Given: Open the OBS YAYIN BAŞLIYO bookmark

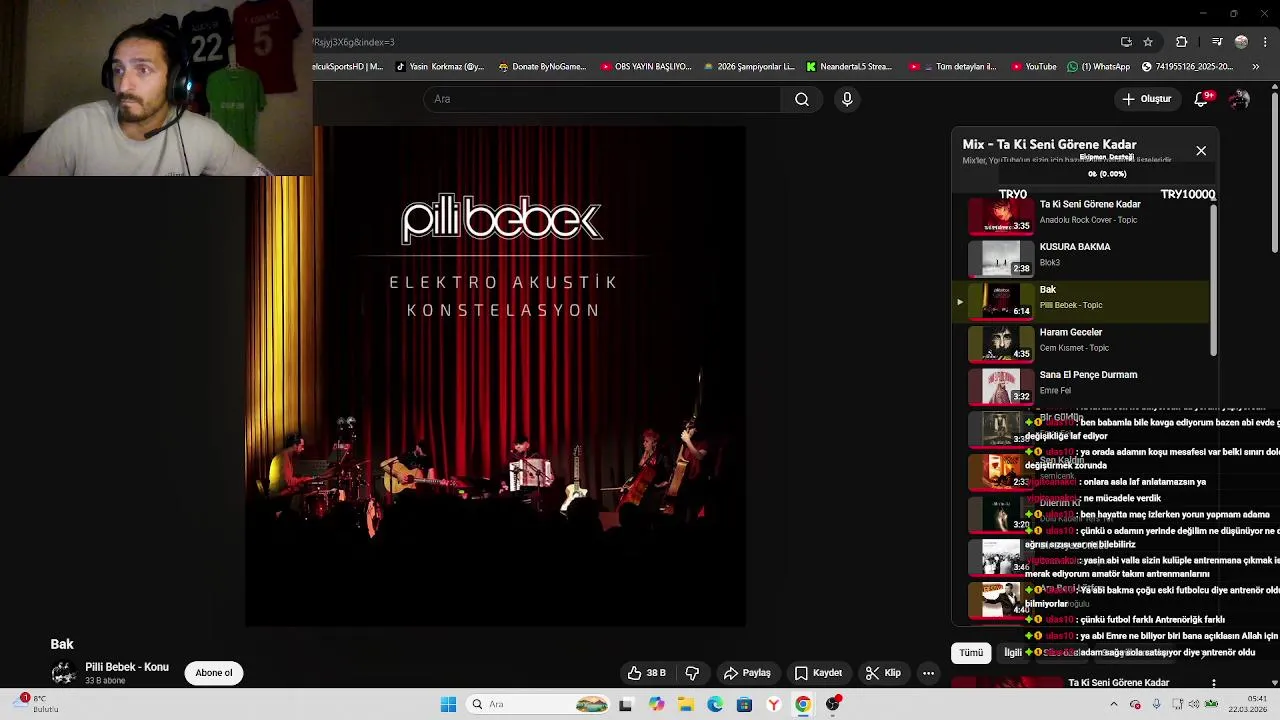Looking at the screenshot, I should (x=646, y=67).
